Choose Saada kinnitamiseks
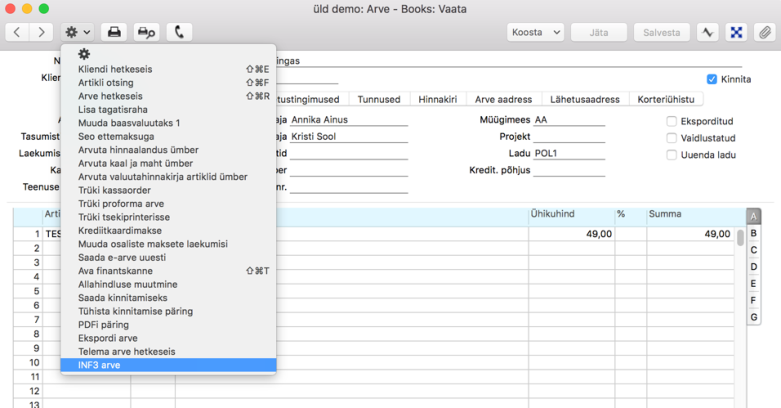This screenshot has height=408, width=781. pyautogui.click(x=168, y=298)
